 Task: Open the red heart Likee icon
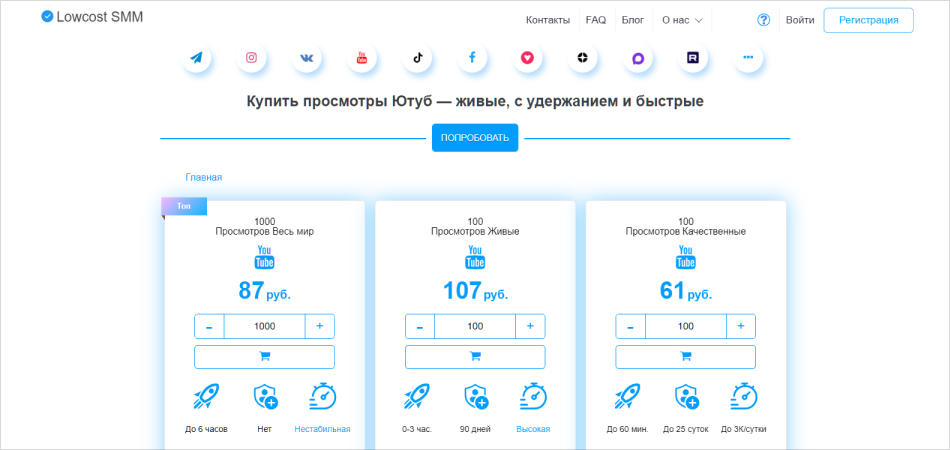coord(527,58)
